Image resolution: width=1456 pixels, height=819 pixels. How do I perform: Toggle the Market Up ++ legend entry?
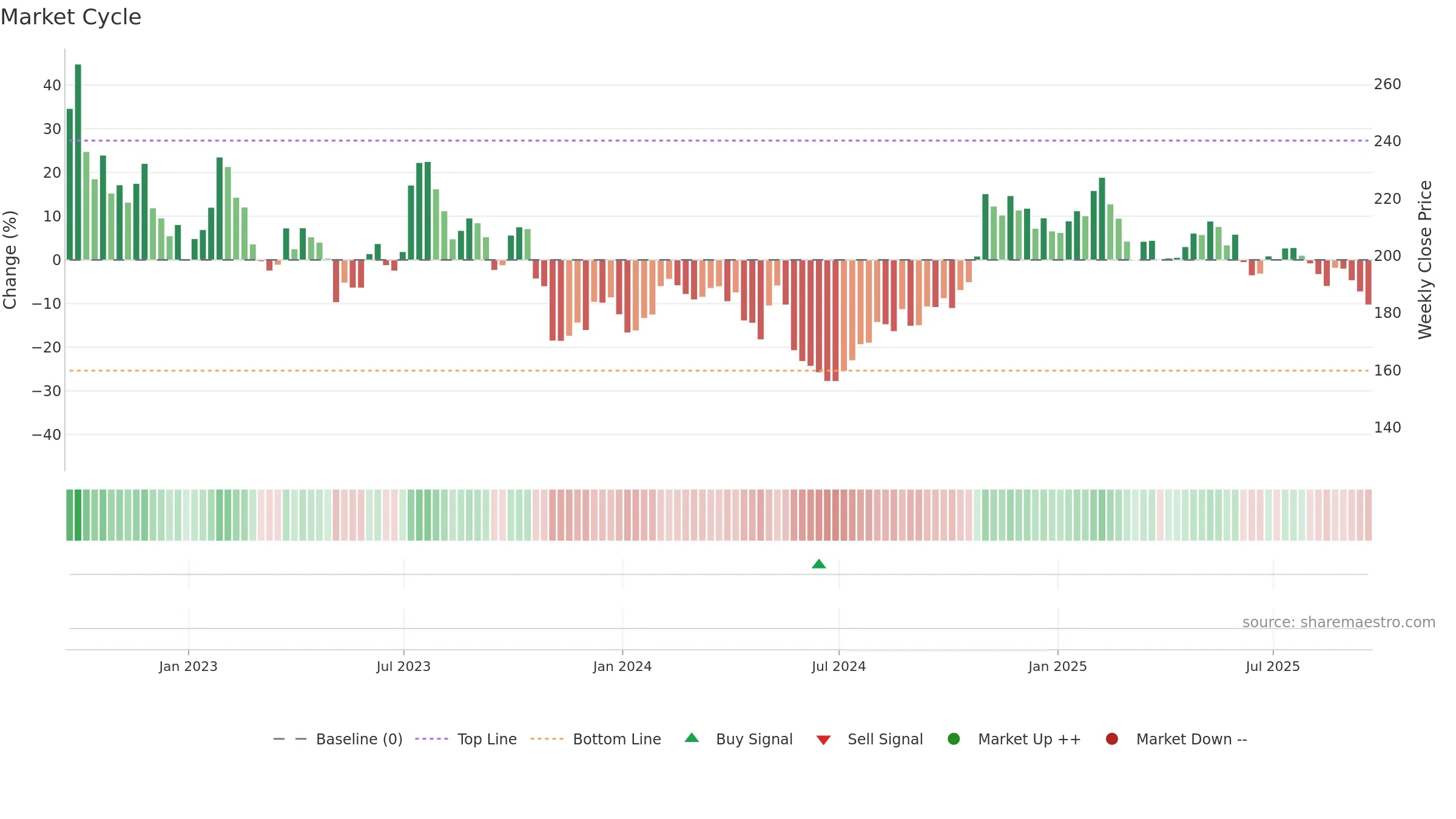[x=1014, y=739]
